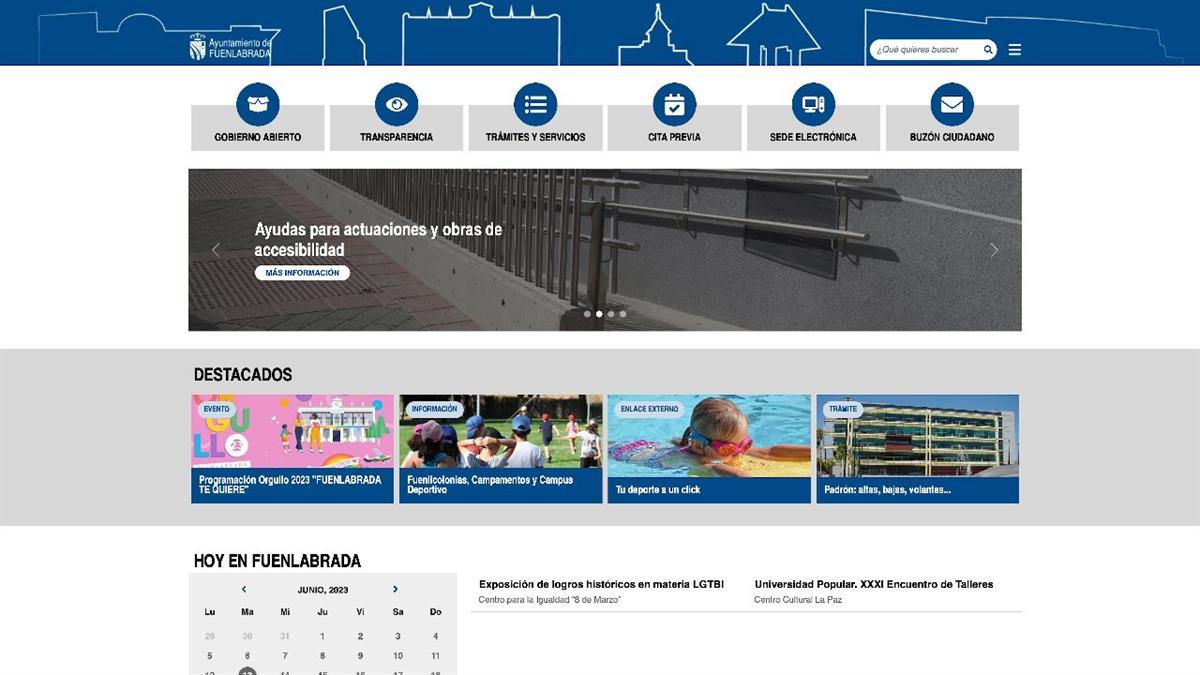
Task: Select the third carousel dot indicator
Action: click(x=611, y=314)
